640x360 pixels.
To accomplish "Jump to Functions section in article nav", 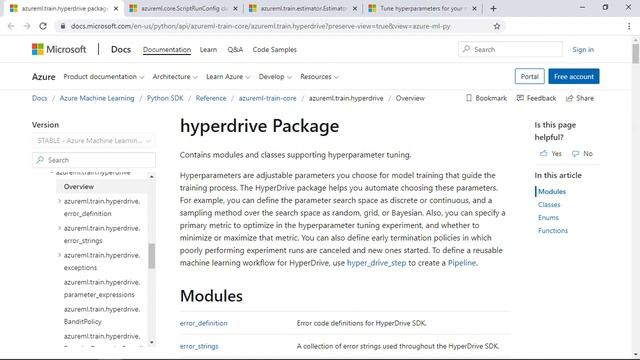I will point(553,231).
